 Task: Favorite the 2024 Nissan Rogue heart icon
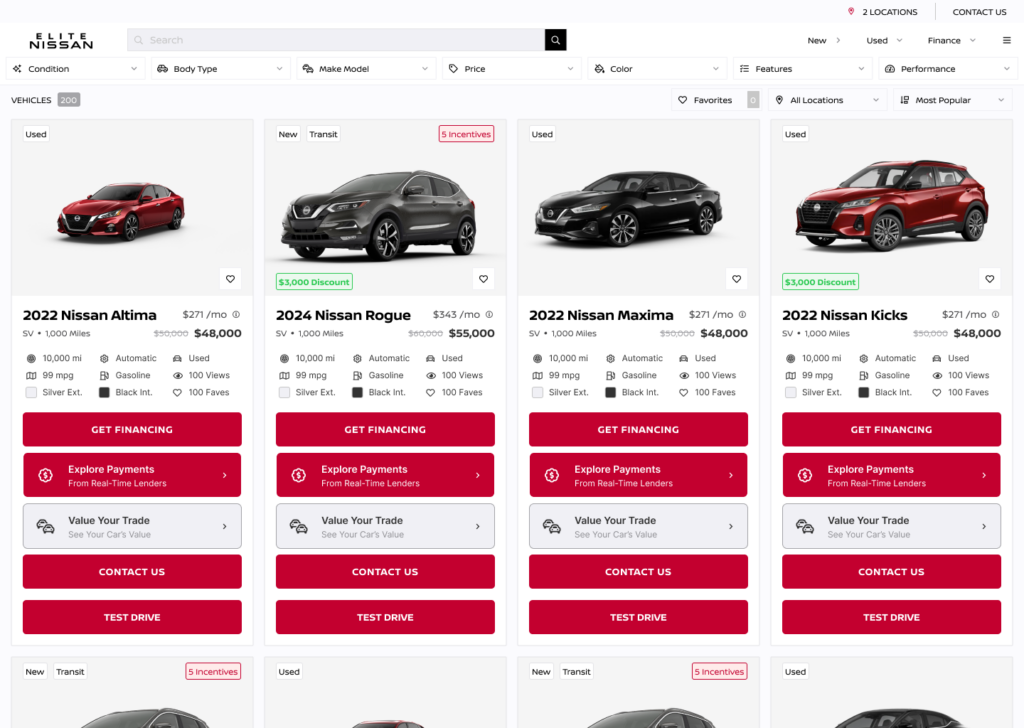(483, 279)
